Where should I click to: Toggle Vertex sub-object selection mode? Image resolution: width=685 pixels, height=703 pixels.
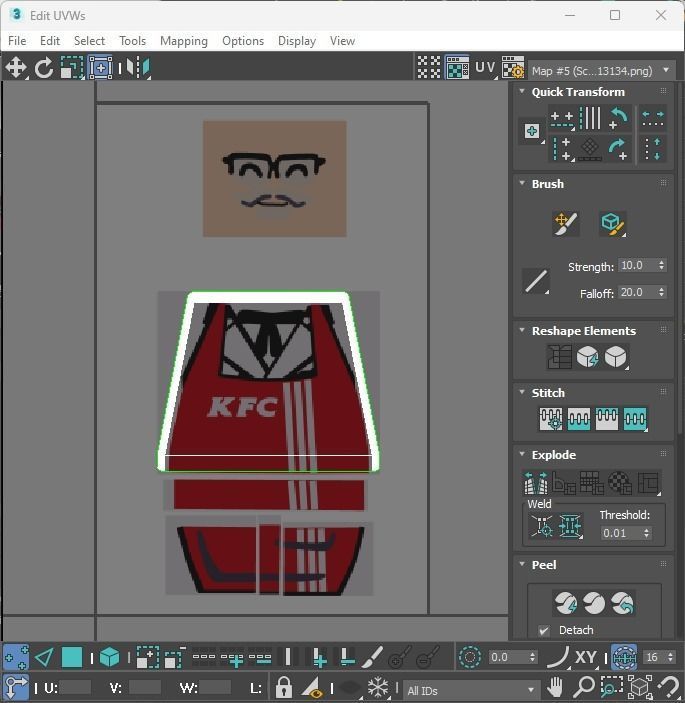pyautogui.click(x=16, y=657)
